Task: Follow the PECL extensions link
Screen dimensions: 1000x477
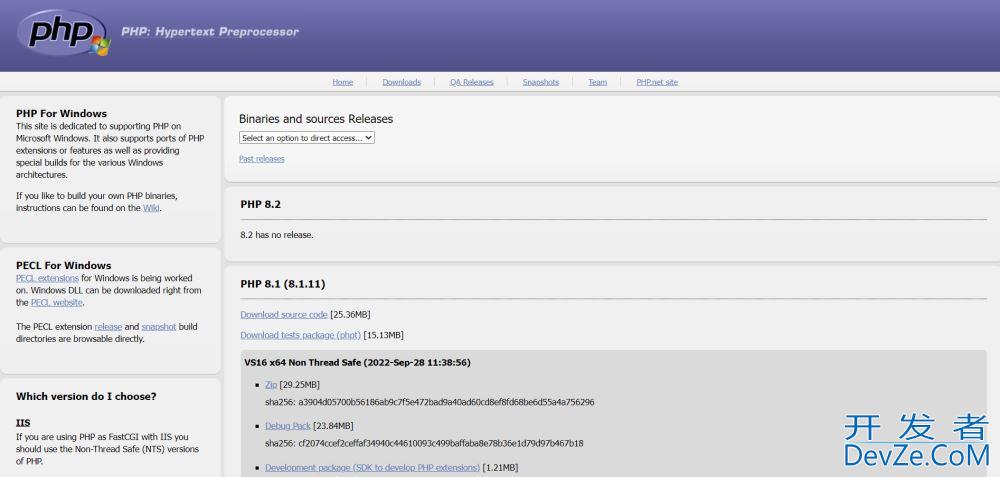Action: click(x=47, y=278)
